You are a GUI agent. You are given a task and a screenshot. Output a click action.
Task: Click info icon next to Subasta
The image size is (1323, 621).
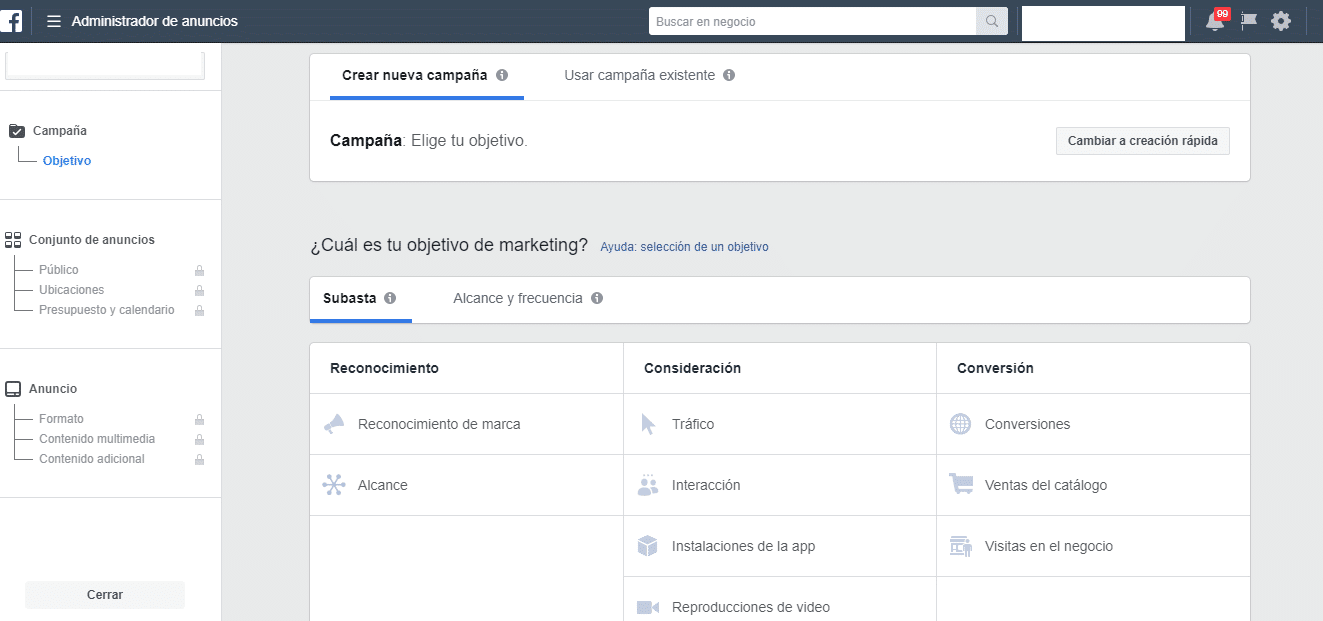pos(390,298)
